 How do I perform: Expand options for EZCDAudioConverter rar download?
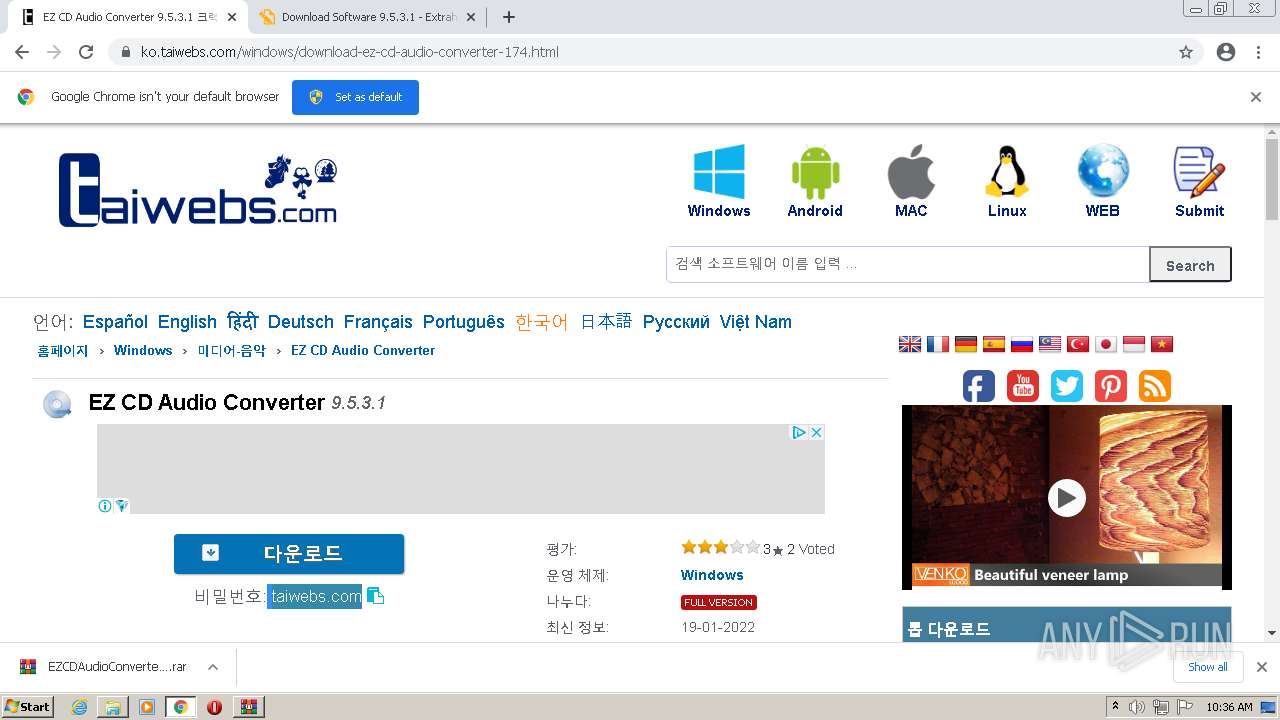213,667
